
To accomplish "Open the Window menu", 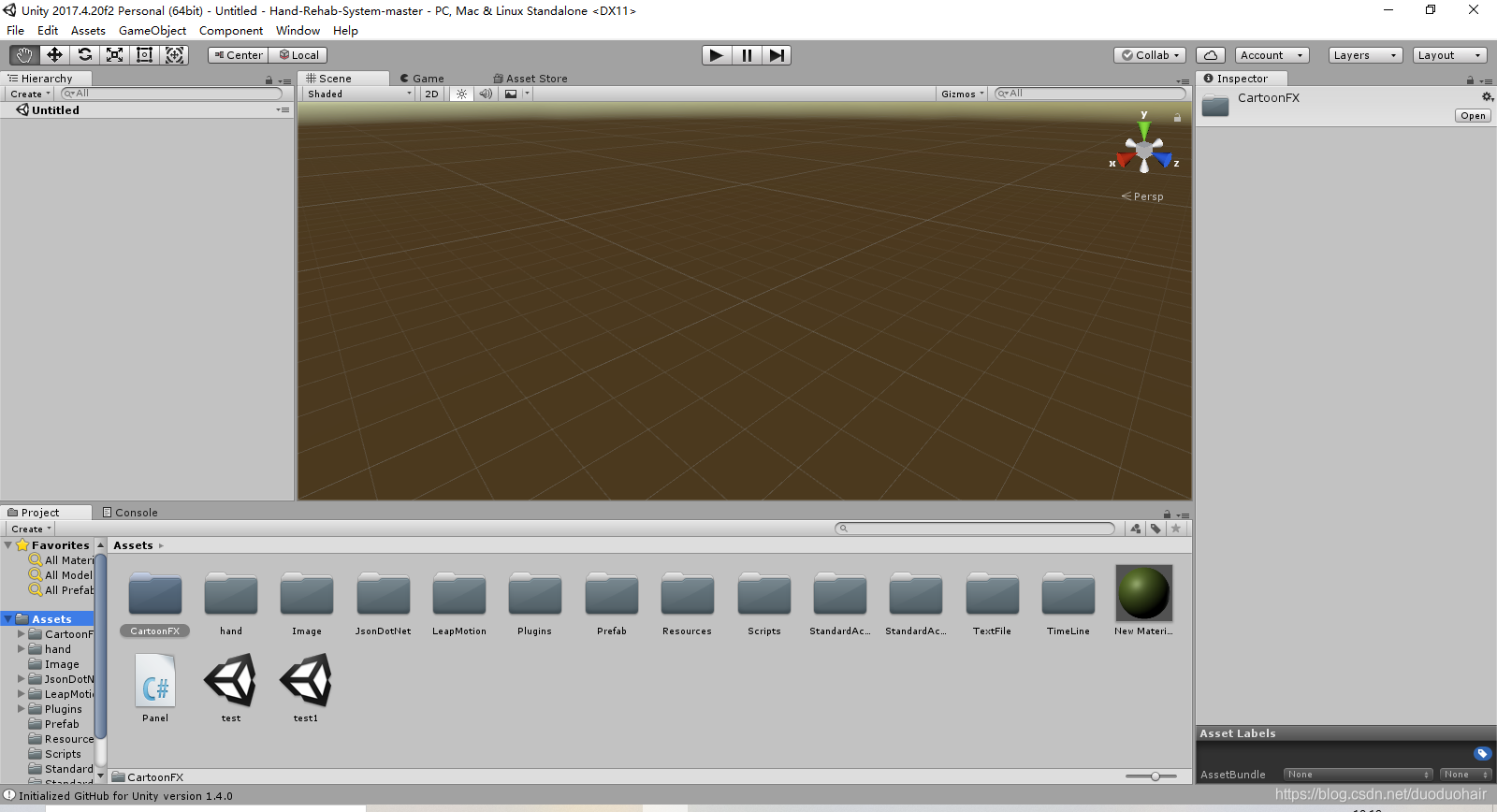I will tap(298, 30).
